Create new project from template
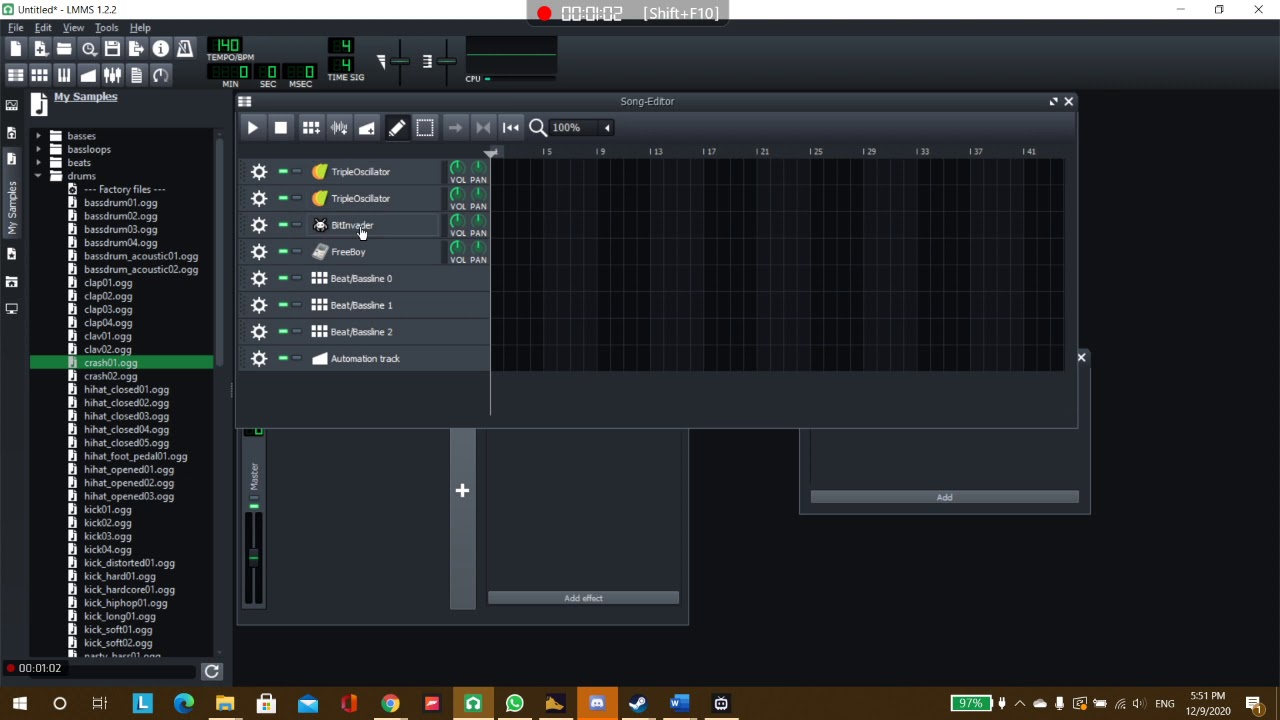1280x720 pixels. point(40,49)
